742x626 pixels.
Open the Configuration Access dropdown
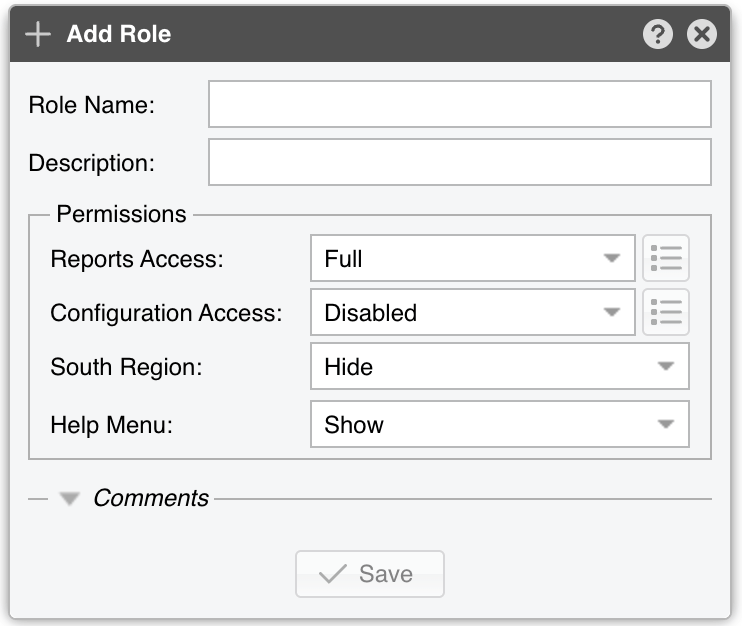pyautogui.click(x=472, y=312)
